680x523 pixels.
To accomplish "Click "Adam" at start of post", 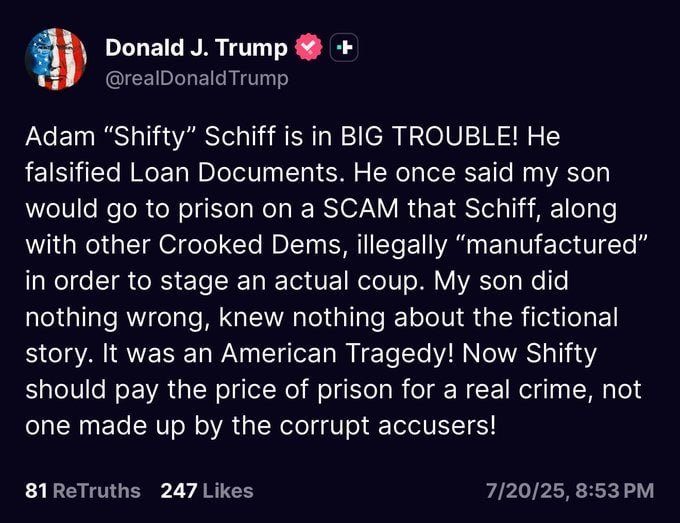I will pyautogui.click(x=60, y=136).
